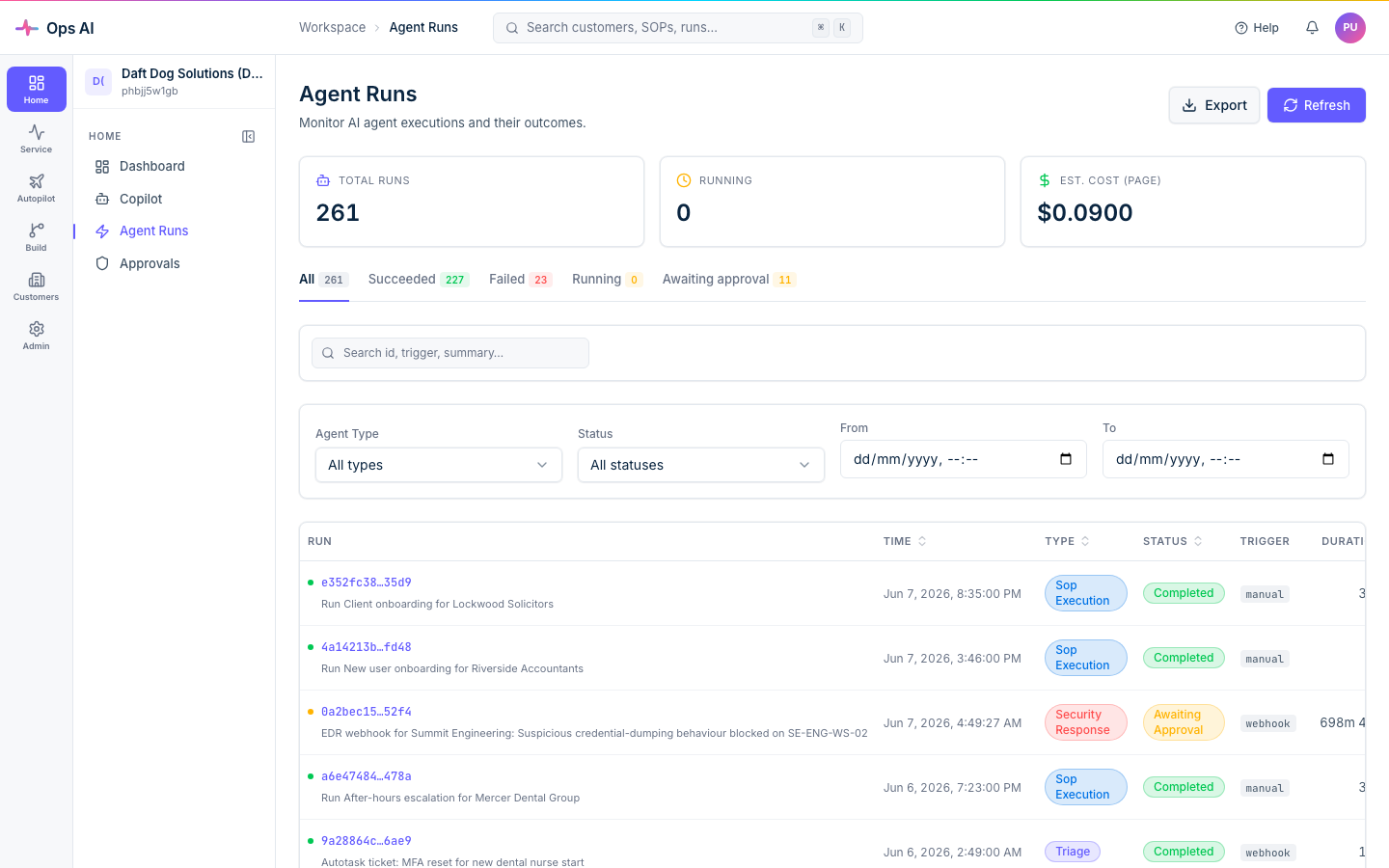Open run 4a14213b…fd48
The image size is (1389, 868).
367,647
